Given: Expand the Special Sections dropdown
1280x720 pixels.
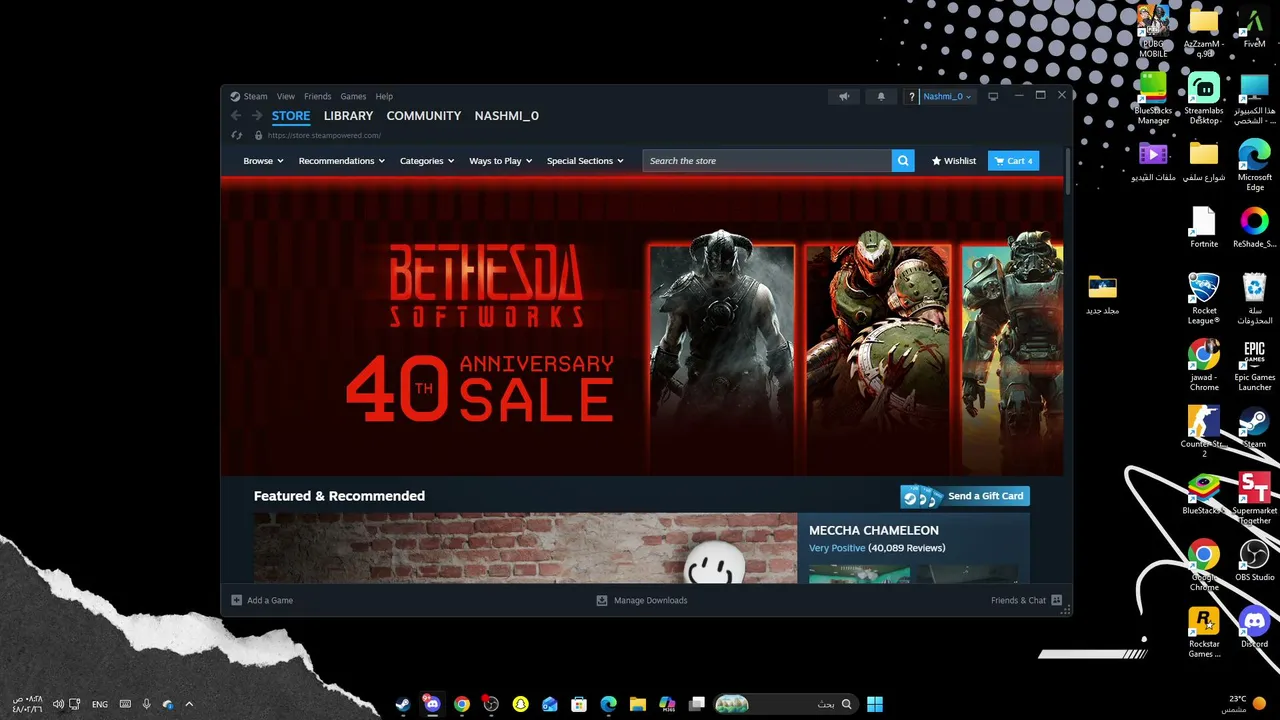Looking at the screenshot, I should pyautogui.click(x=585, y=161).
